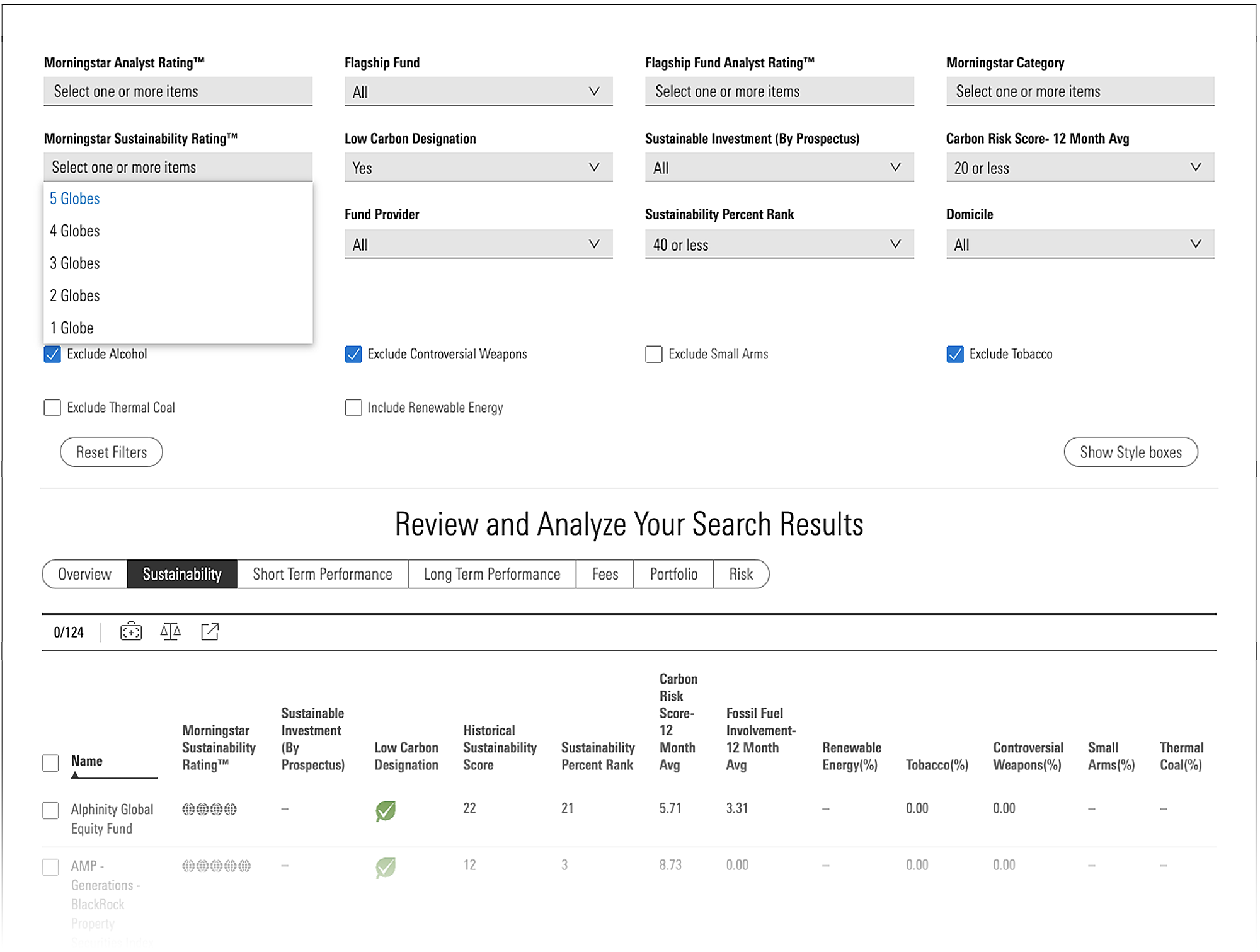Image resolution: width=1260 pixels, height=952 pixels.
Task: Choose 4 Globes from the rating list
Action: (75, 231)
